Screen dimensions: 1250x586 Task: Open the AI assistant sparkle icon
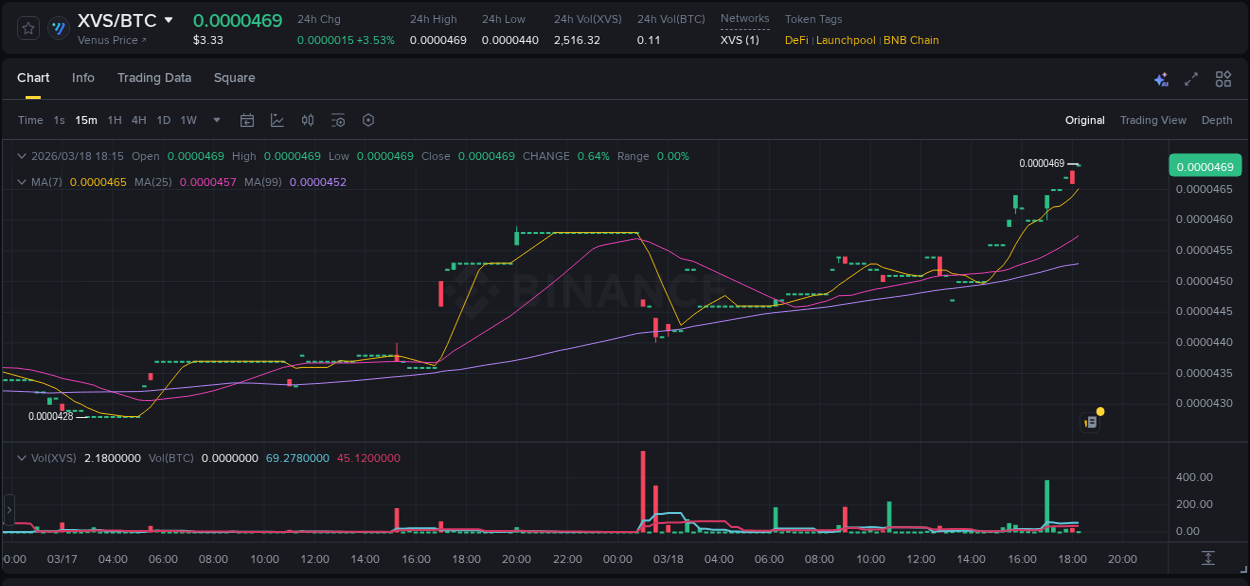tap(1161, 79)
